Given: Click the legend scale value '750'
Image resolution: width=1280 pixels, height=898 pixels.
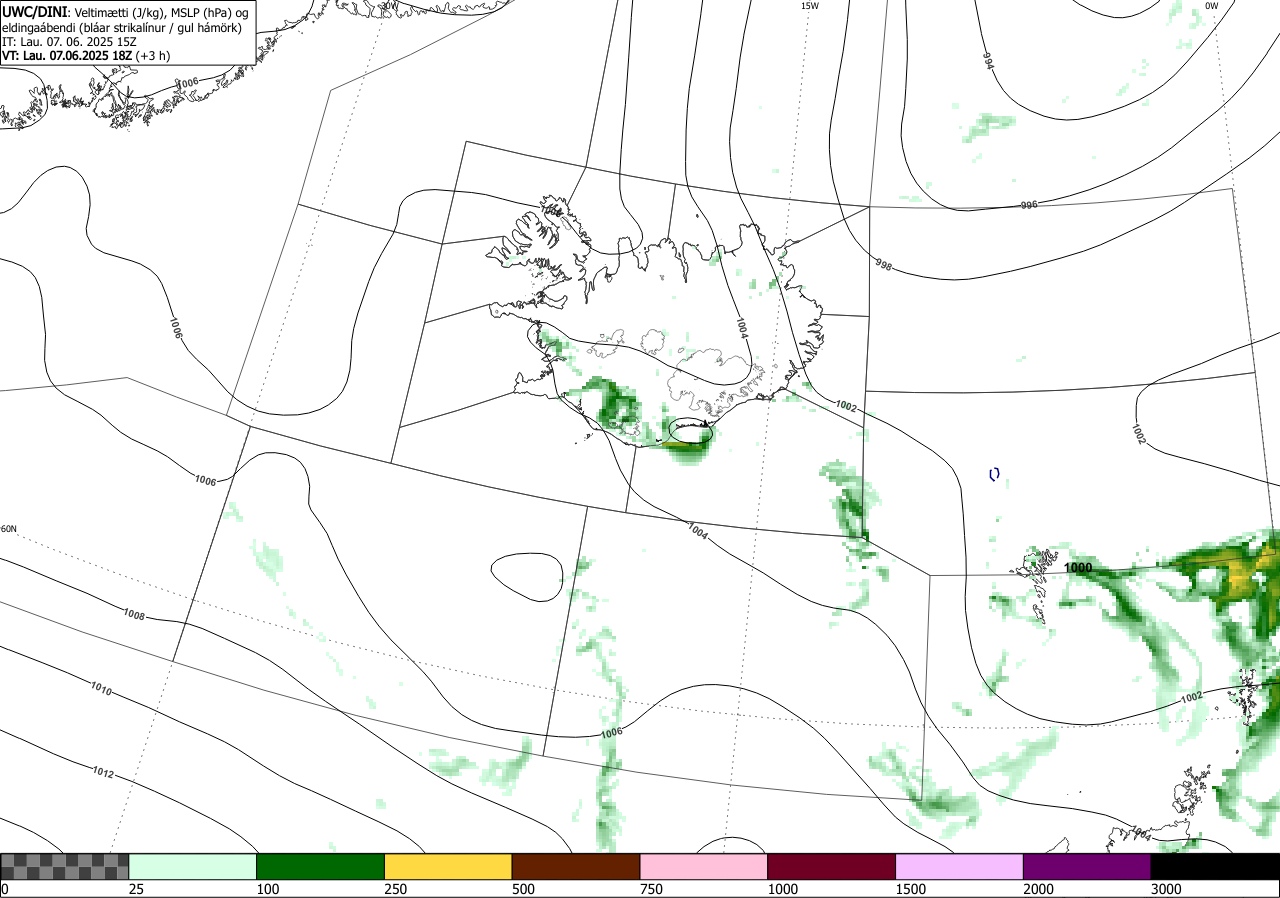Looking at the screenshot, I should click(x=652, y=889).
